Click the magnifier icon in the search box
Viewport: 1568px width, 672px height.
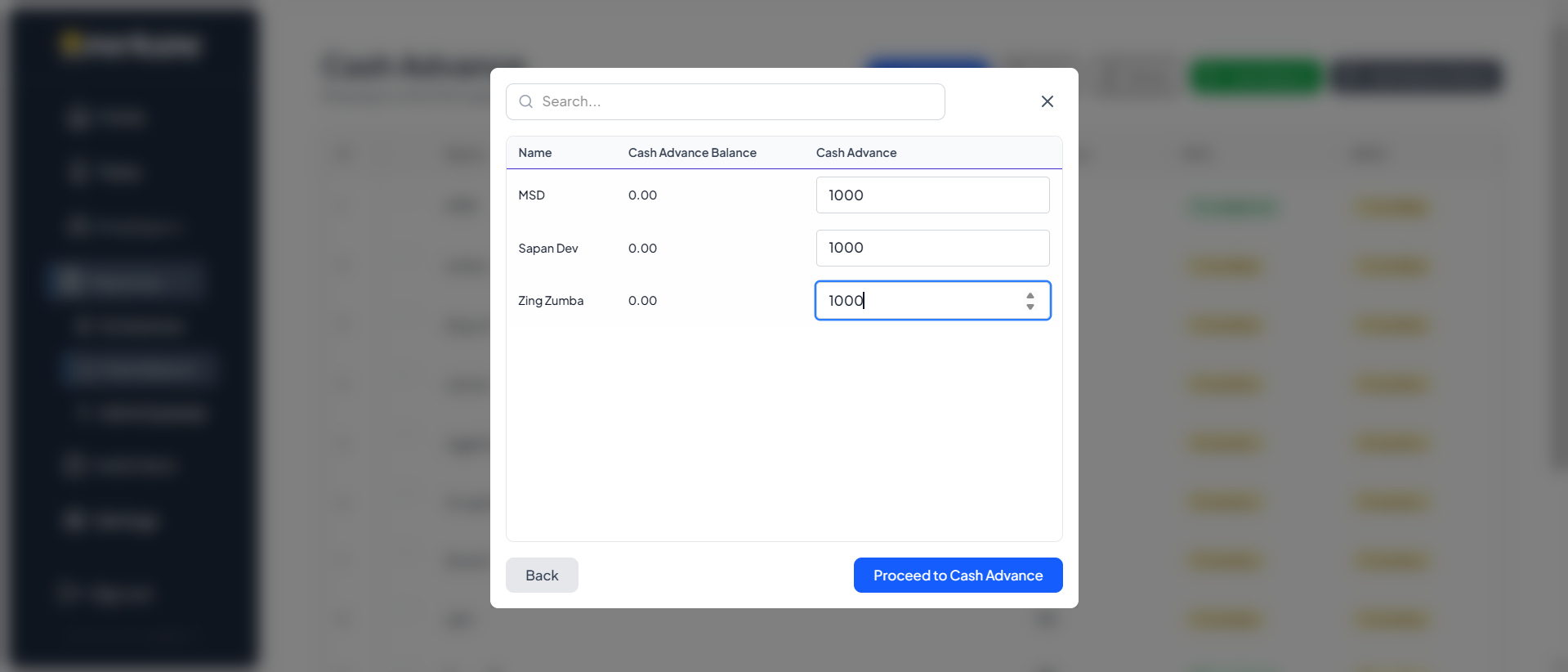point(526,101)
